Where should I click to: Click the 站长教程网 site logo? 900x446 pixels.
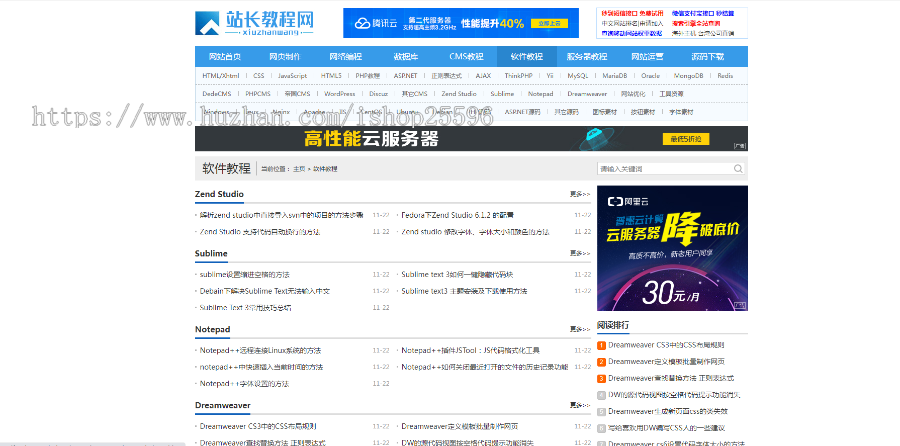click(254, 23)
